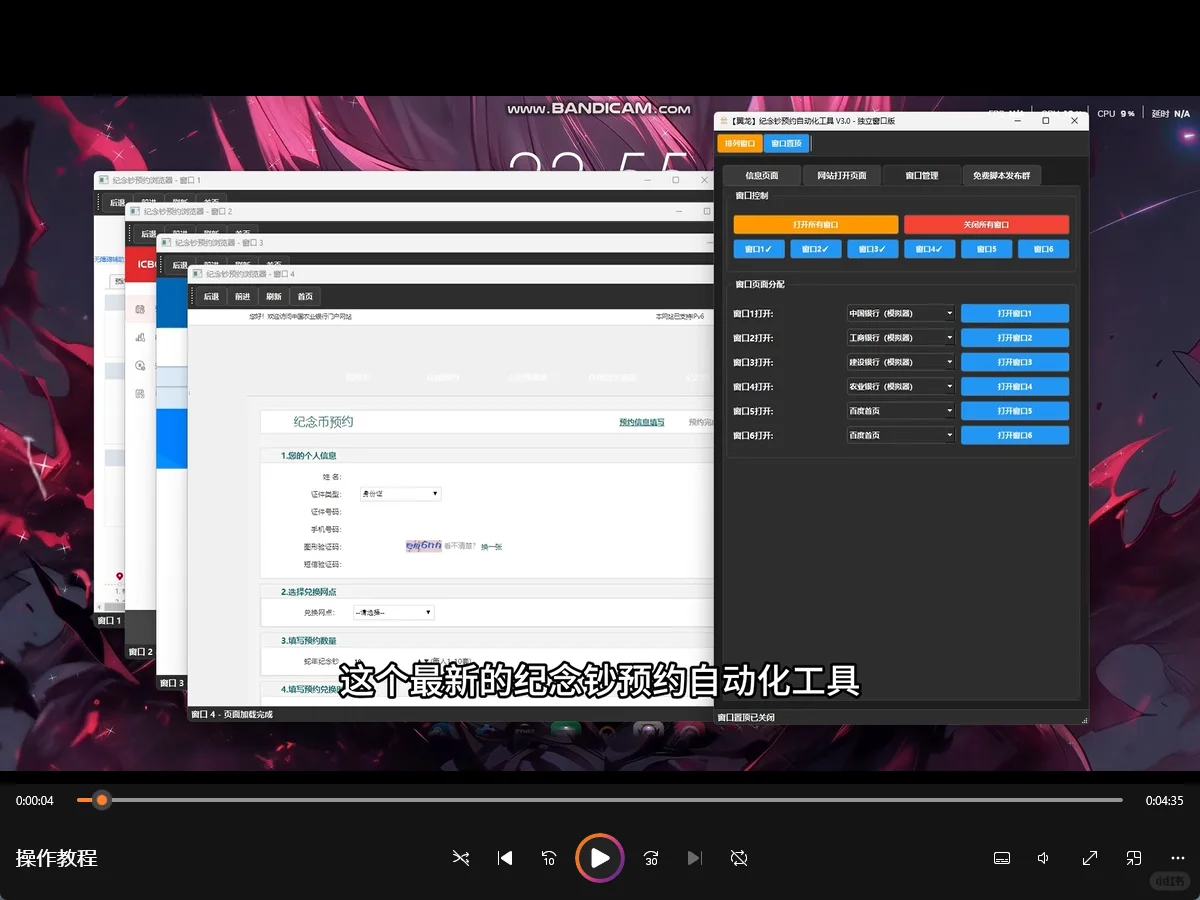Image resolution: width=1200 pixels, height=900 pixels.
Task: Toggle the 窗口2✓ button
Action: point(815,249)
